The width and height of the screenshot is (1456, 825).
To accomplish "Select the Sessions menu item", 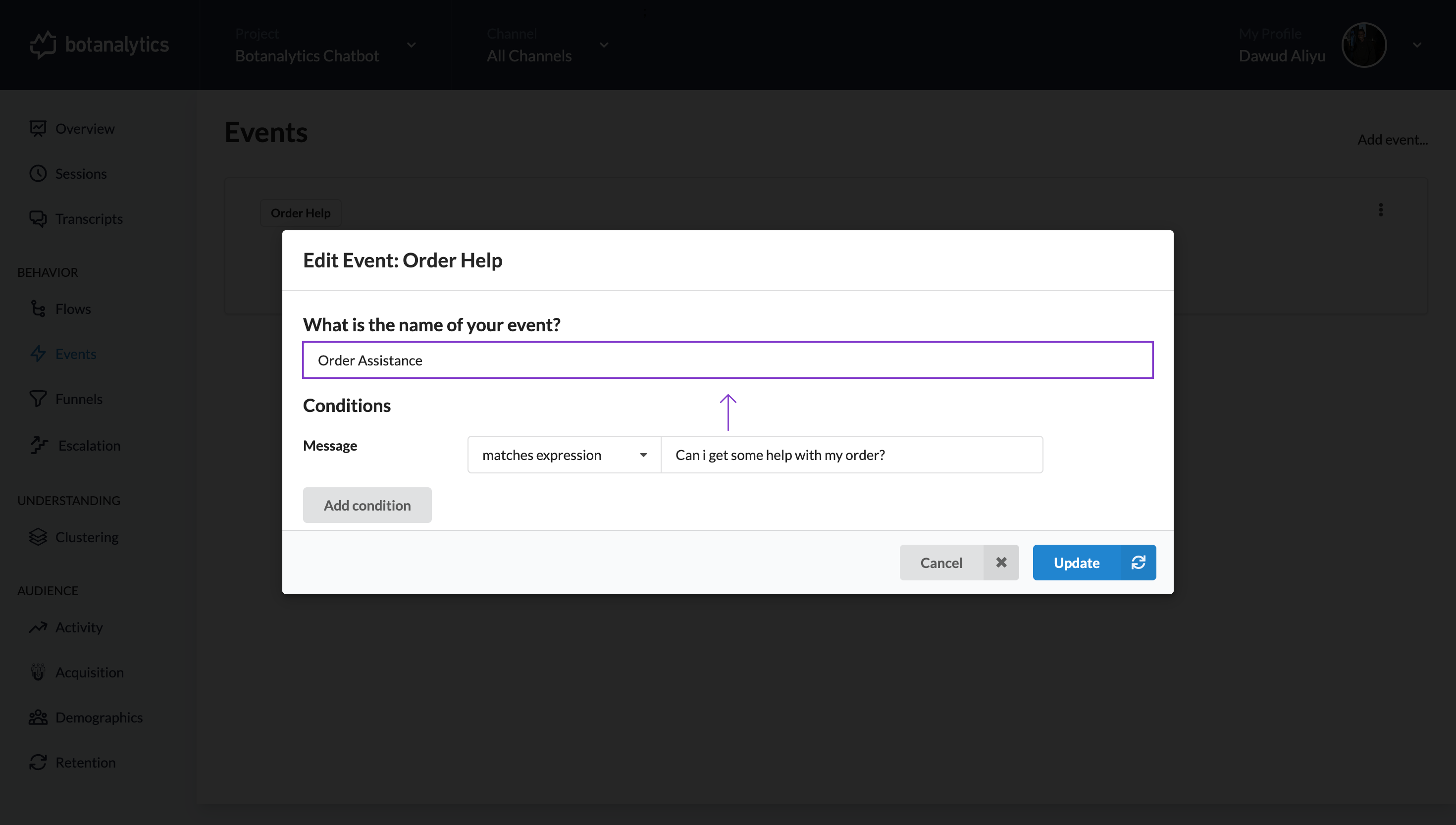I will click(x=81, y=173).
